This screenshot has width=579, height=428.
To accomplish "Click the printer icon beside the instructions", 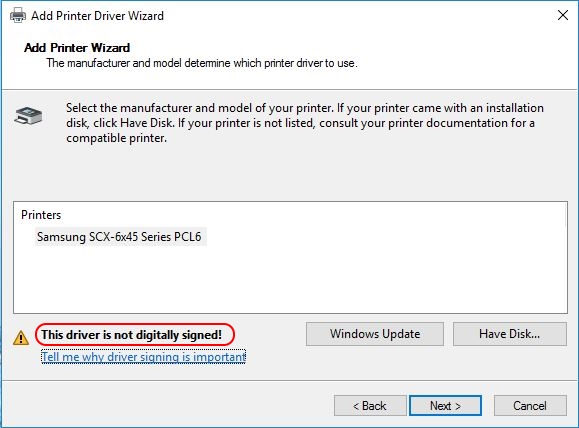I will [x=28, y=115].
